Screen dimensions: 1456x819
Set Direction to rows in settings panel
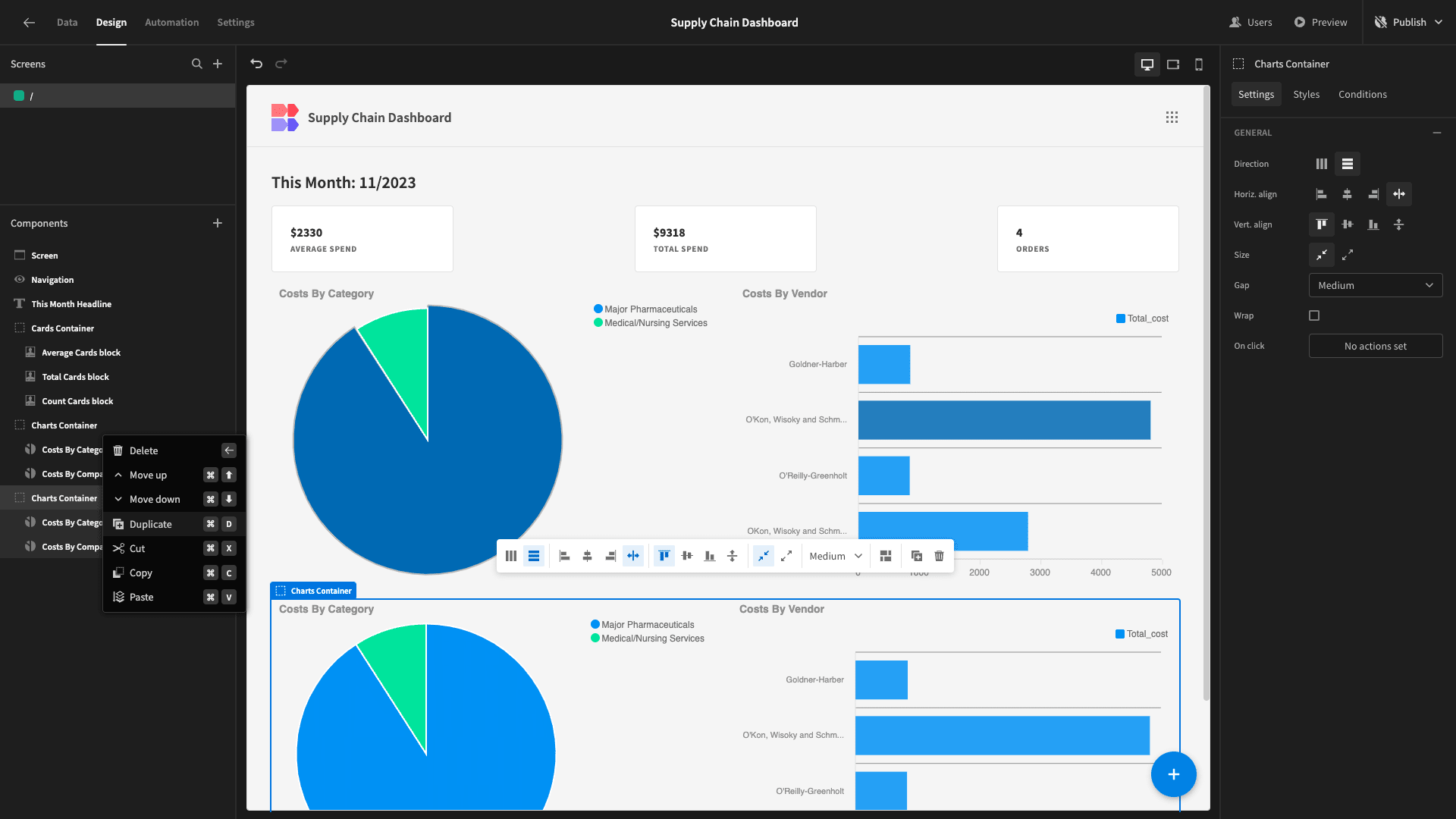click(1348, 164)
